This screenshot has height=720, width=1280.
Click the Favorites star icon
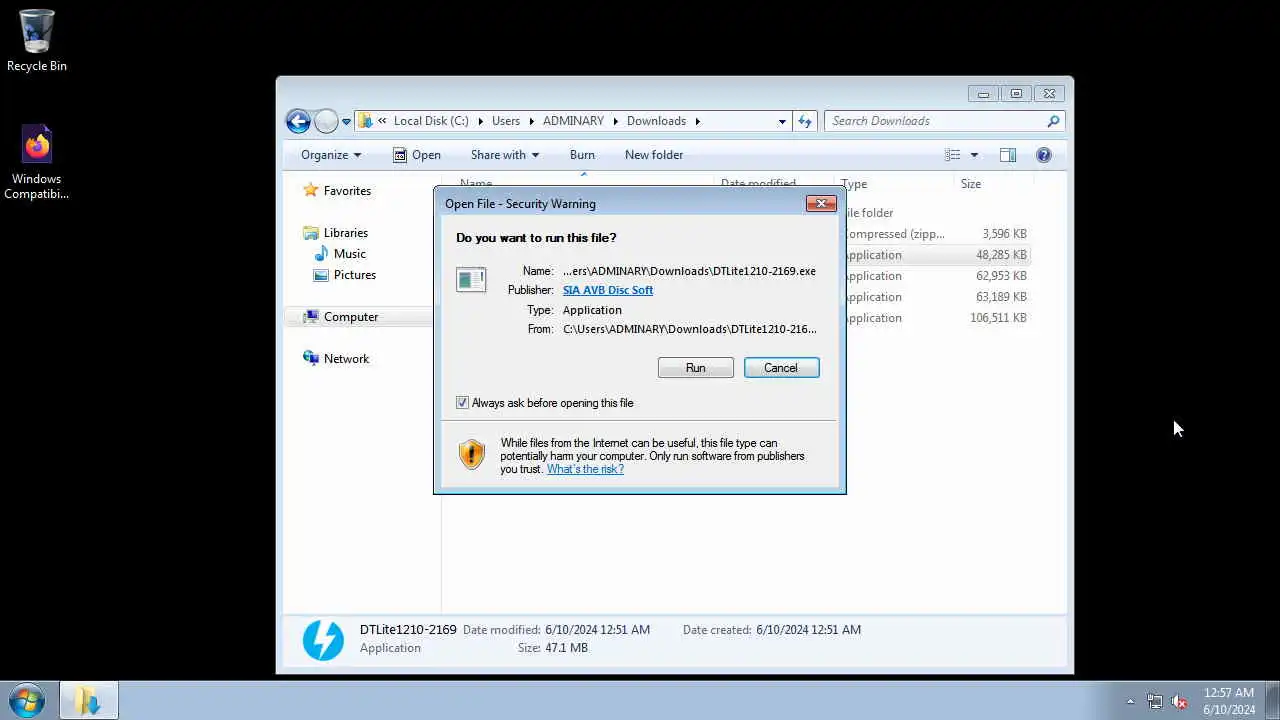click(310, 190)
